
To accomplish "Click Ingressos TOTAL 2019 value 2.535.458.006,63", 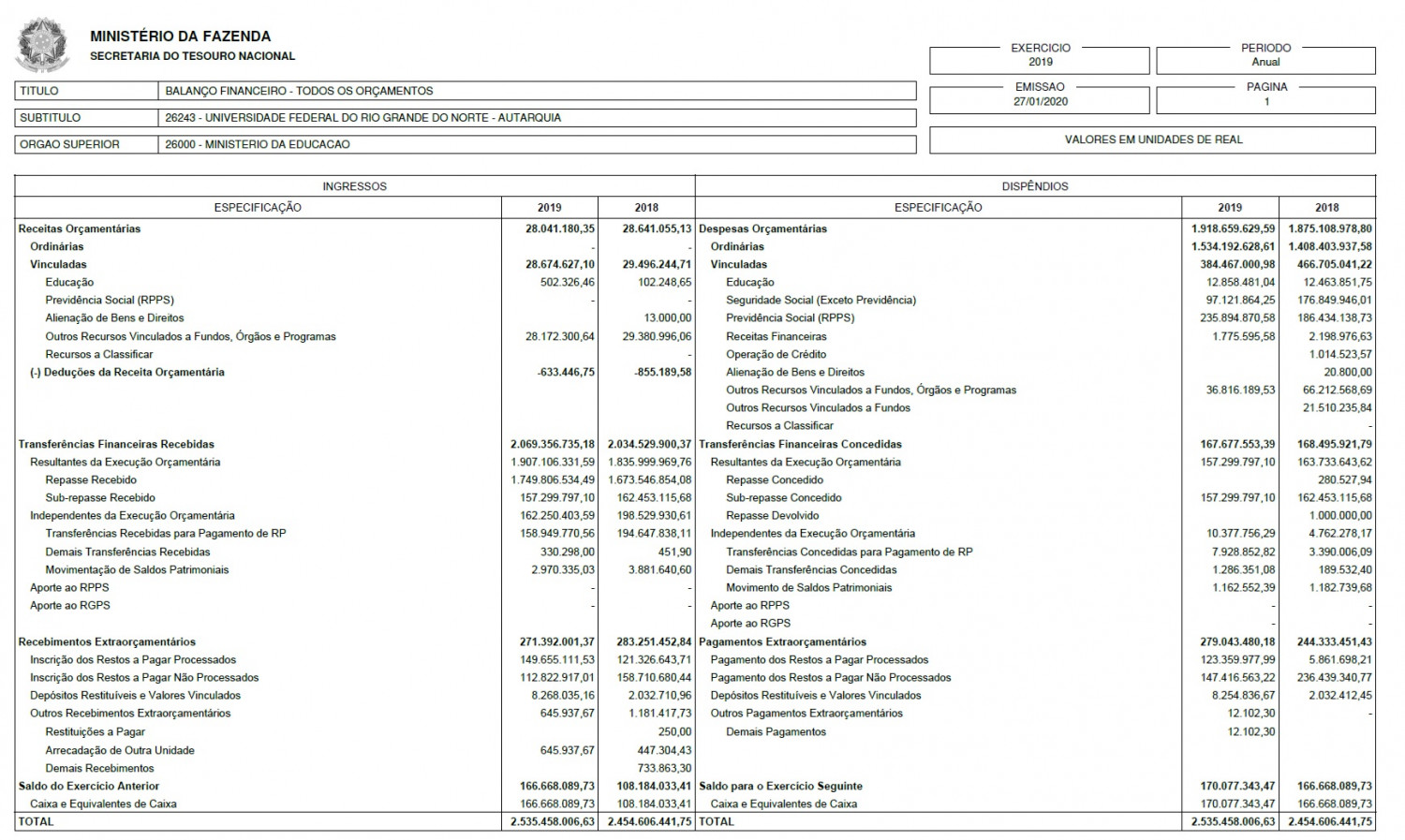I will pos(553,822).
